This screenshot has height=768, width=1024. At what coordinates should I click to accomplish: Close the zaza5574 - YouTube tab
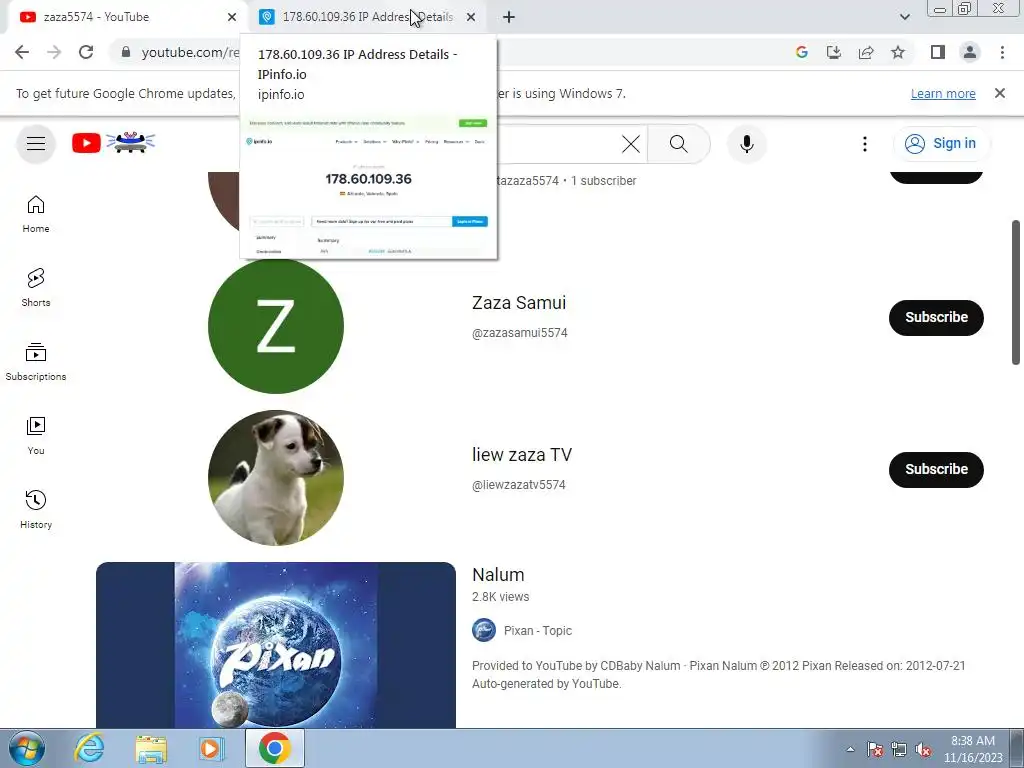(231, 17)
